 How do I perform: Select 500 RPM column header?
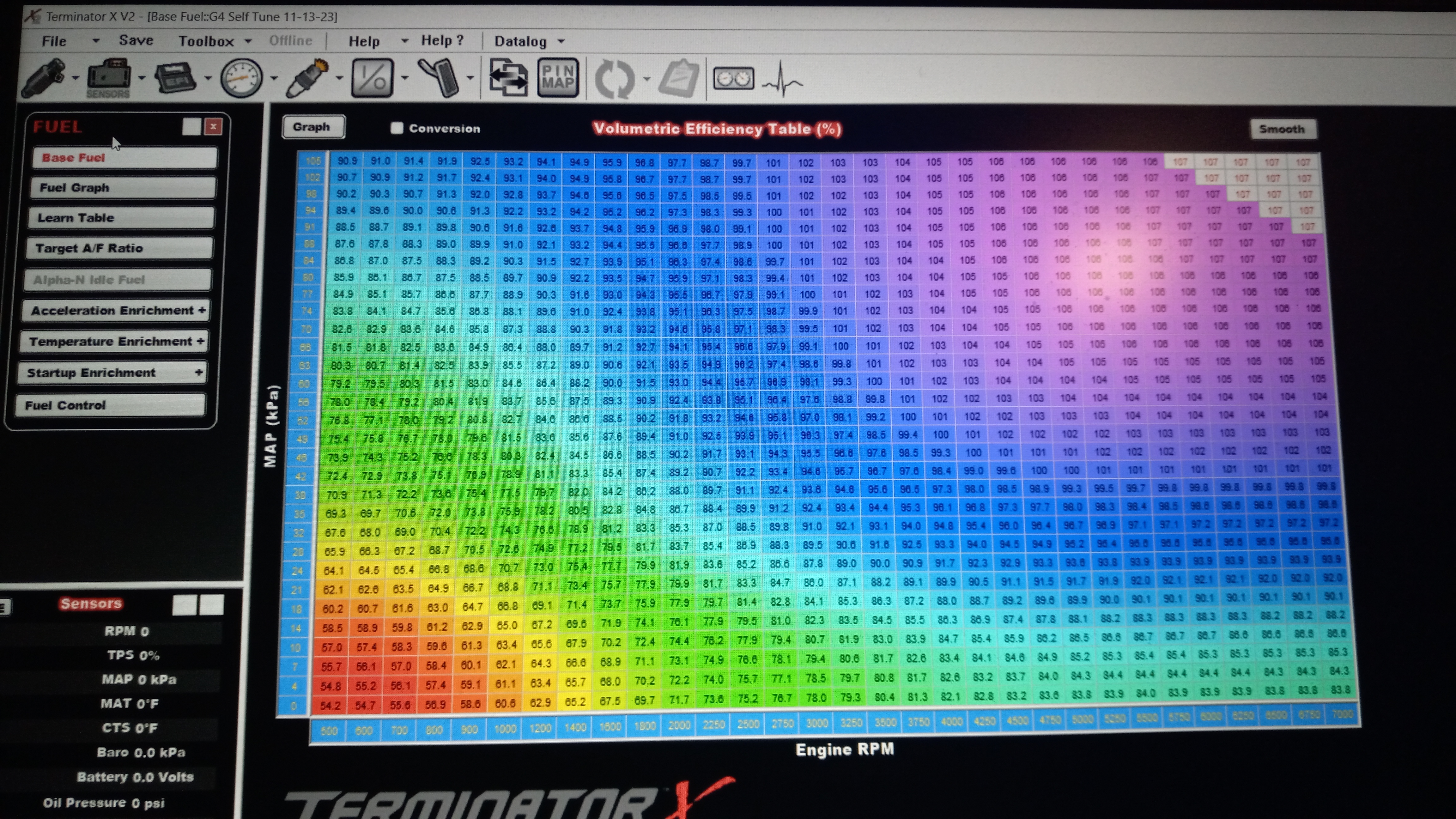point(329,731)
